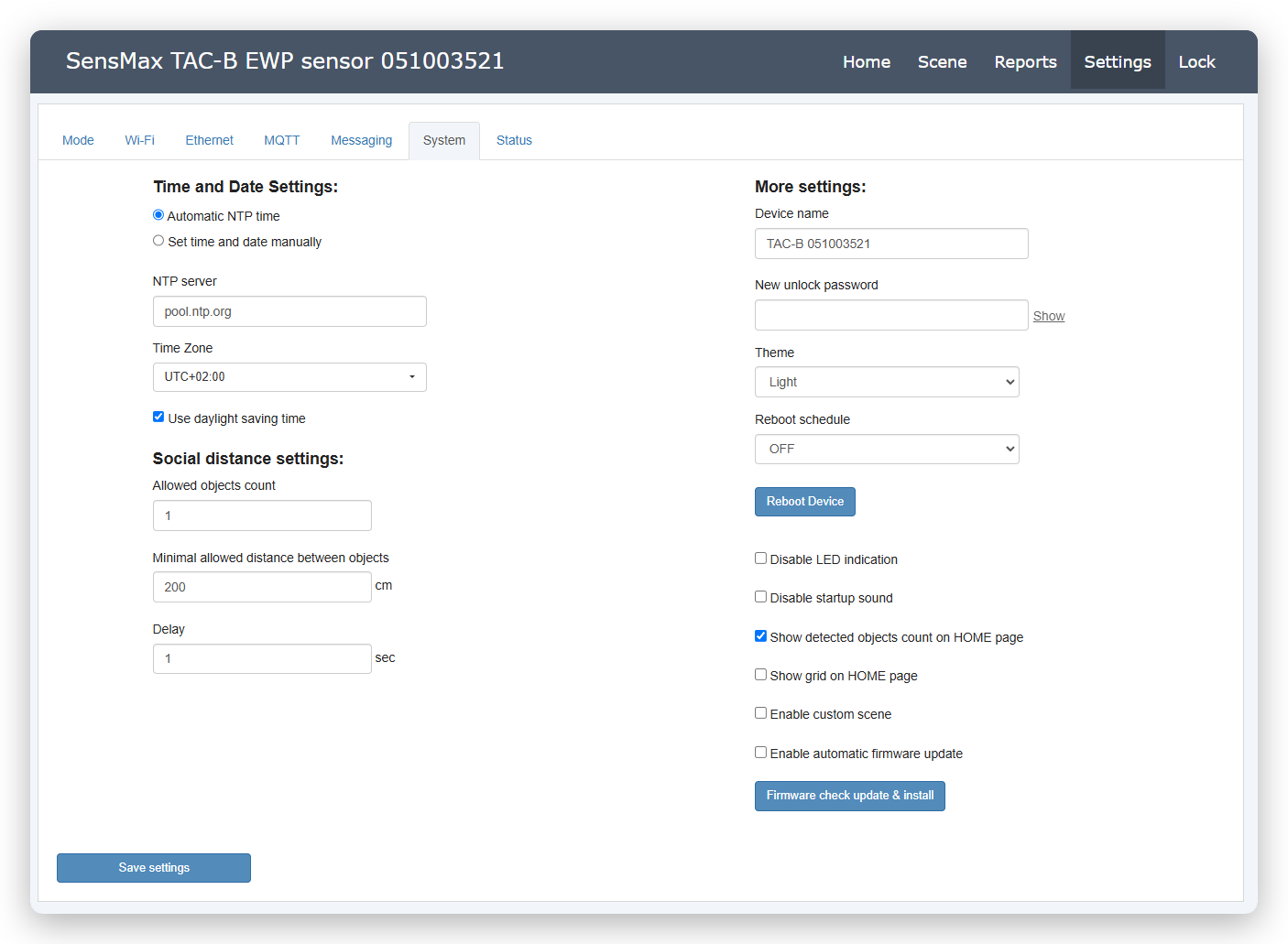Click the 'More settings:' heading
Image resolution: width=1288 pixels, height=944 pixels.
tap(811, 187)
